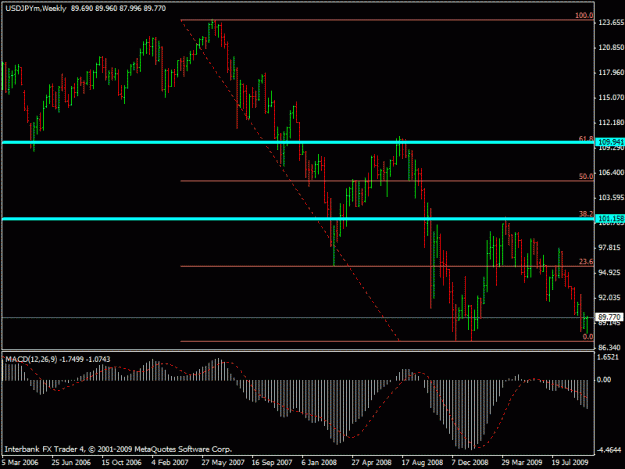Image resolution: width=625 pixels, height=469 pixels.
Task: Click the current price label 89.770
Action: (x=609, y=317)
